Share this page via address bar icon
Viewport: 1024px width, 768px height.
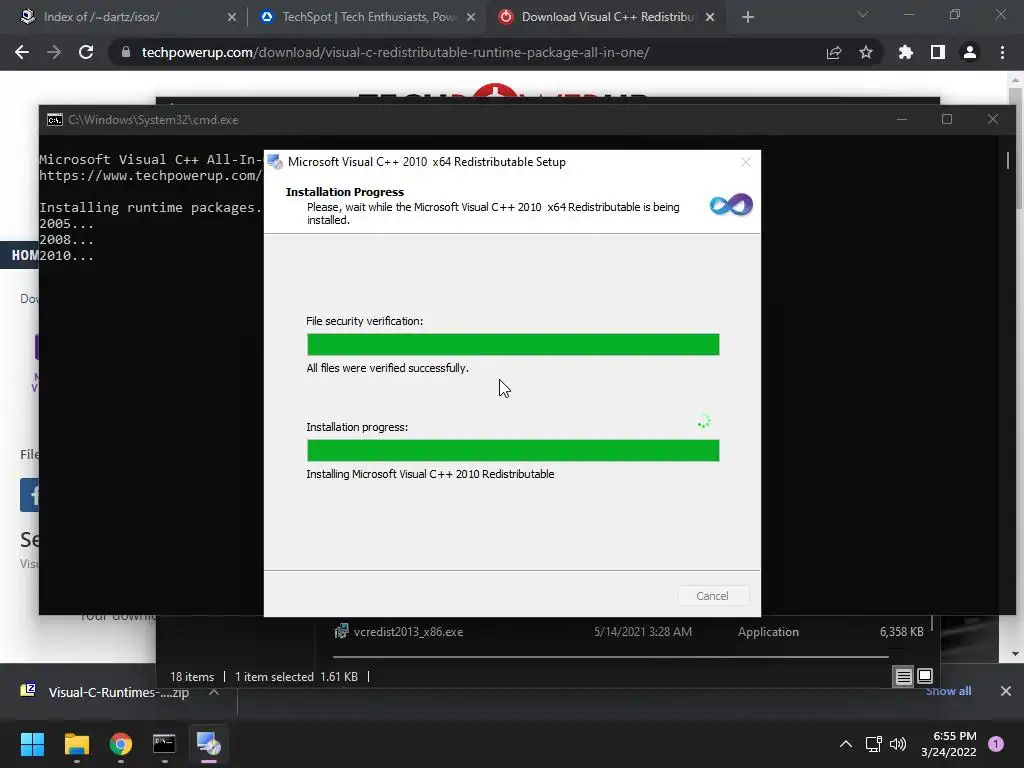click(834, 53)
